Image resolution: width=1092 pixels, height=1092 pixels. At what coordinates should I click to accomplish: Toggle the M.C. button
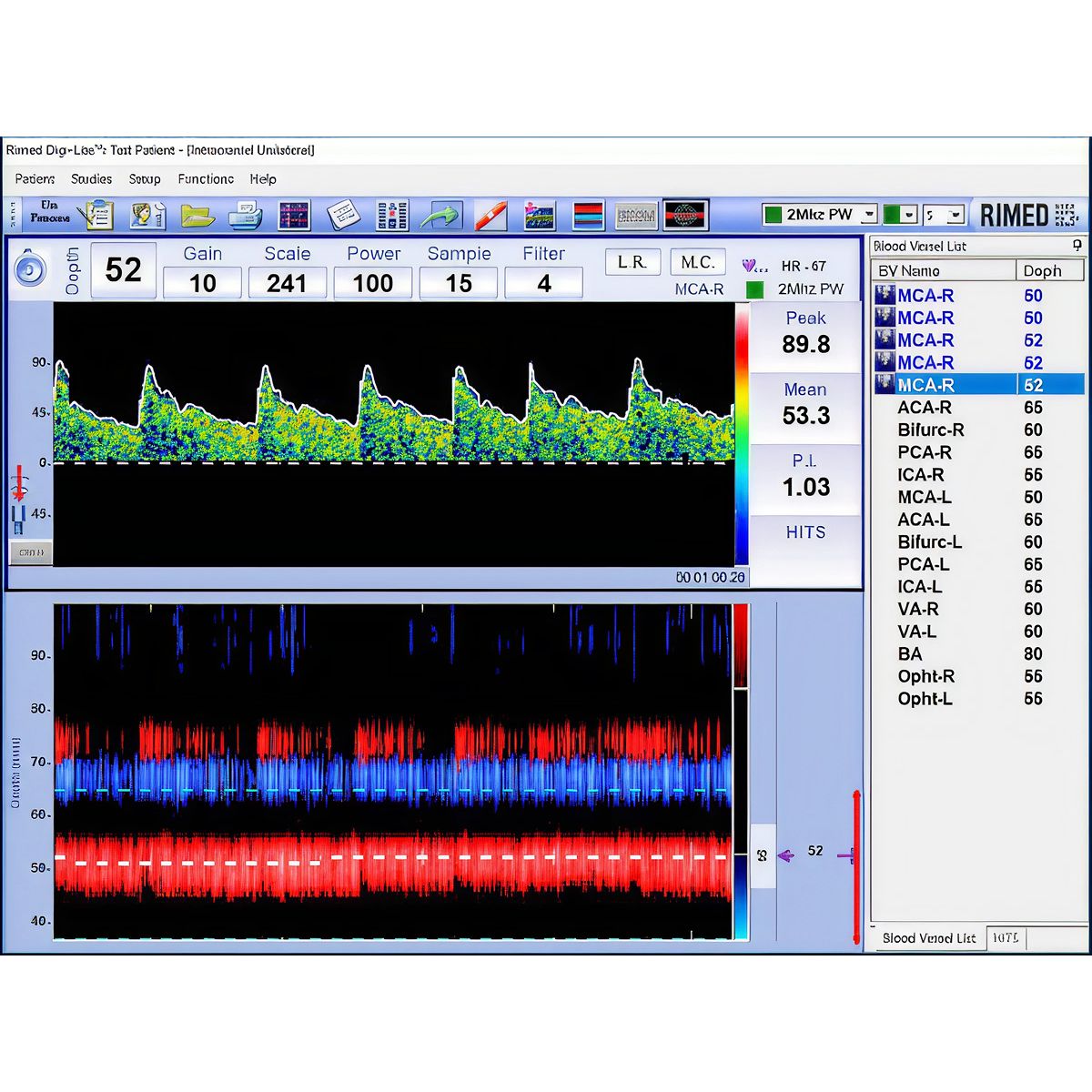[697, 262]
